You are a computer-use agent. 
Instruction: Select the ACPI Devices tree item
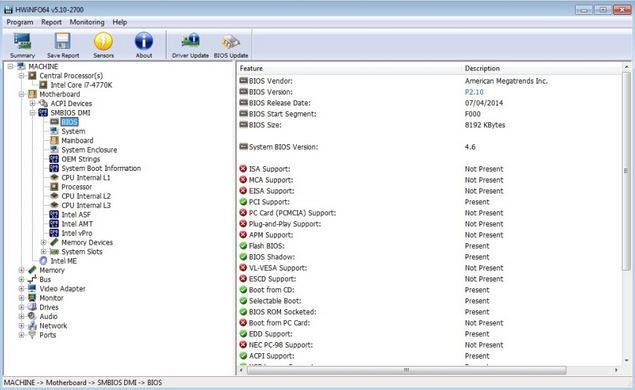[71, 104]
